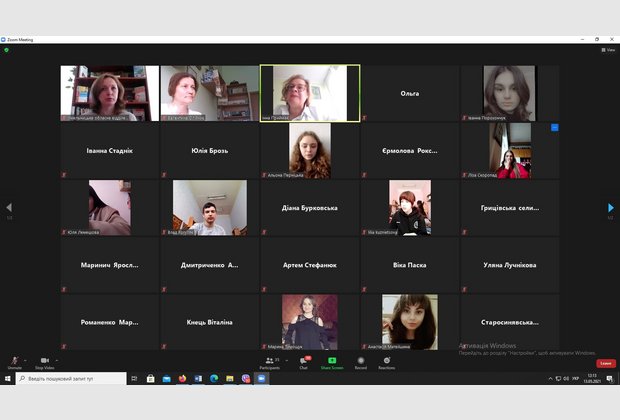Click blue more-options button on Ліза Скоропад tile
This screenshot has height=420, width=620.
pos(554,128)
